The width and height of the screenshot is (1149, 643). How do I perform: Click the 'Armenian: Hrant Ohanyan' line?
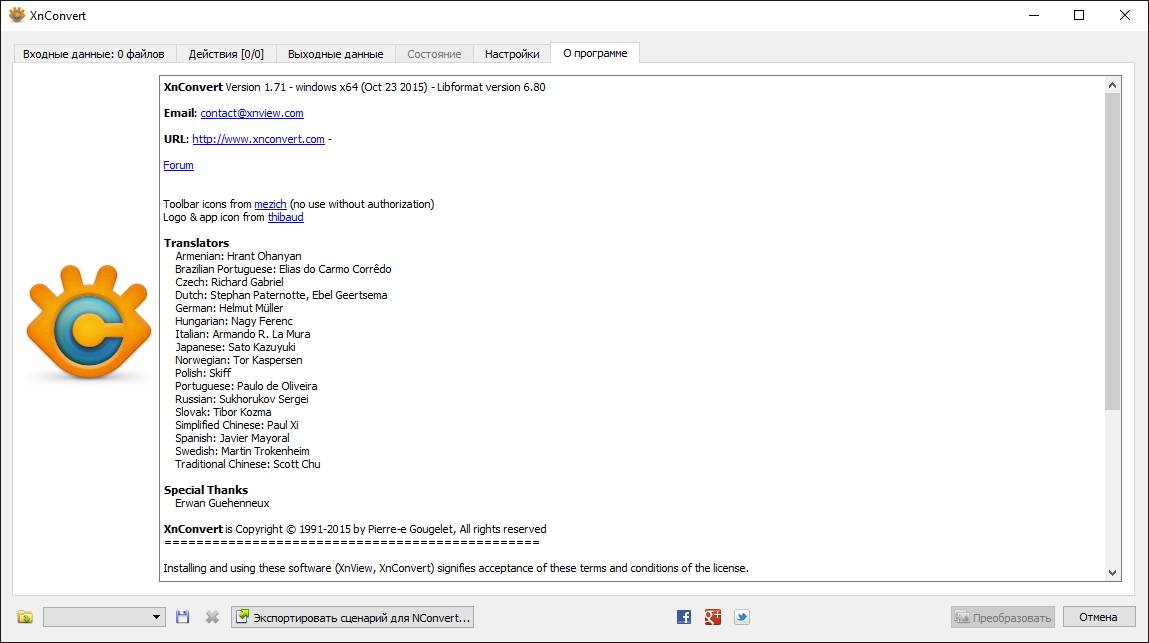[x=238, y=256]
